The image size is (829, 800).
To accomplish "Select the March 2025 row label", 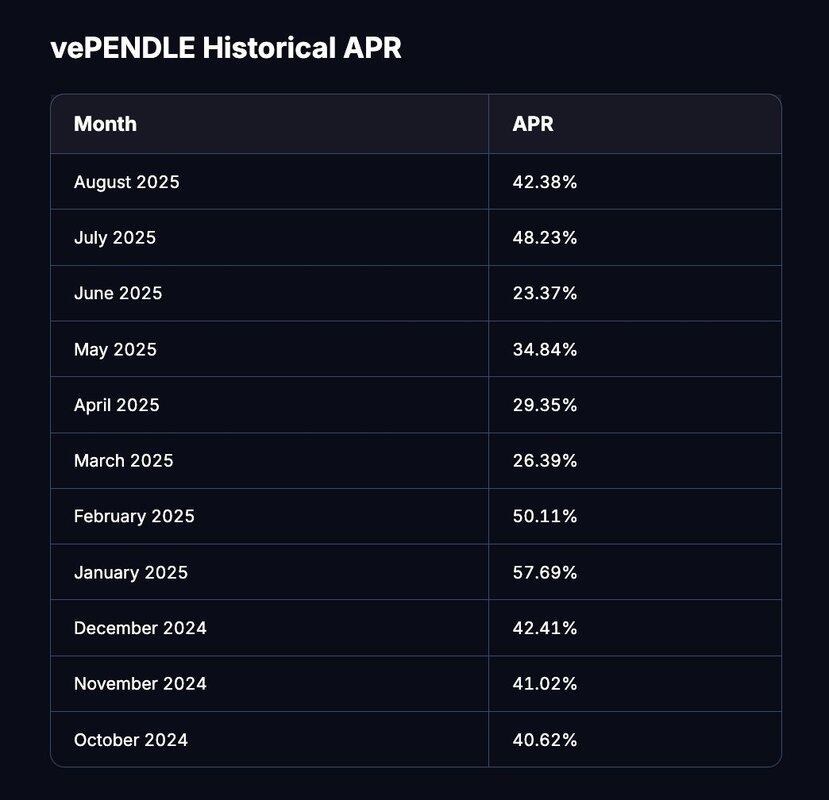I will coord(123,460).
